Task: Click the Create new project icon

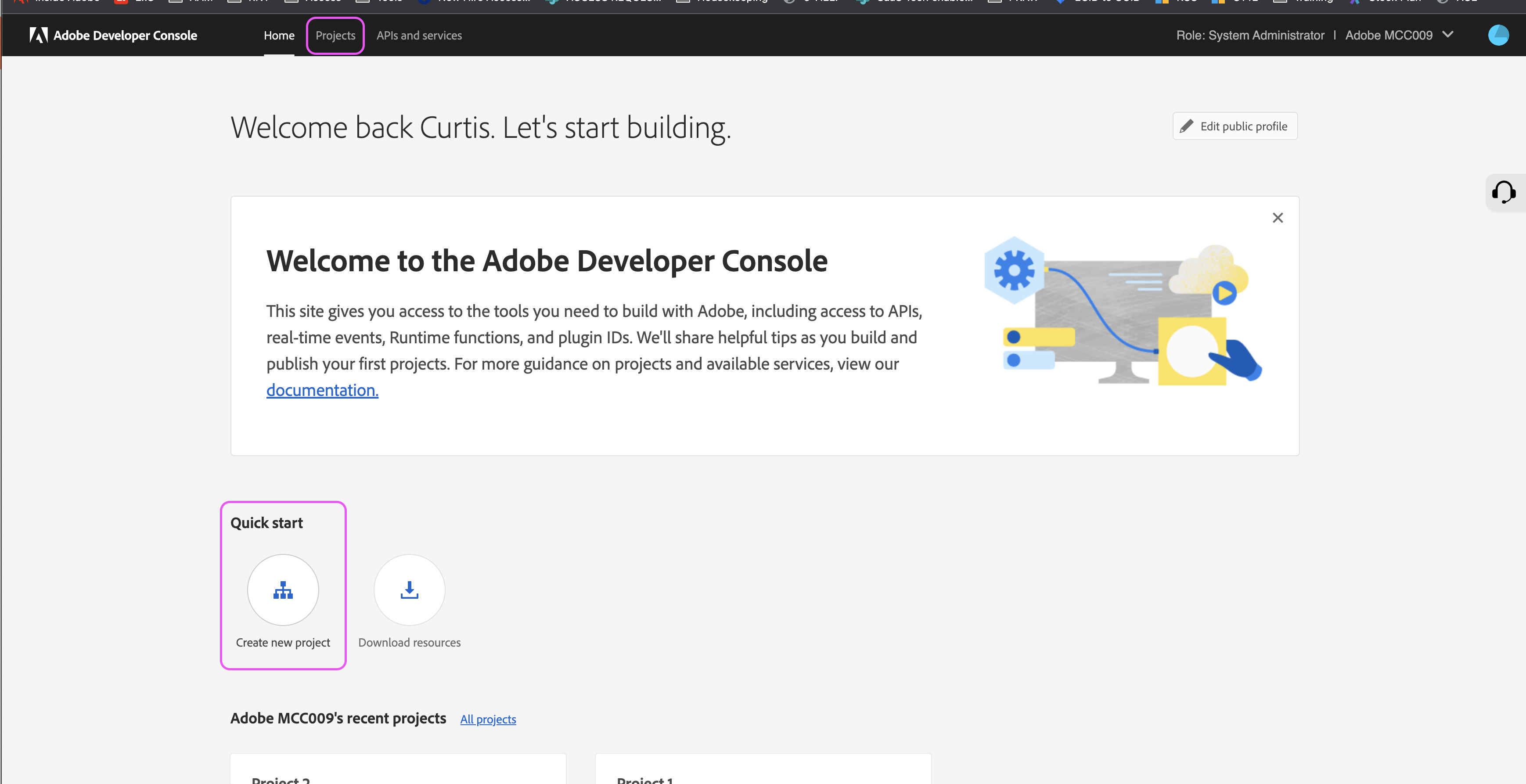Action: pos(283,590)
